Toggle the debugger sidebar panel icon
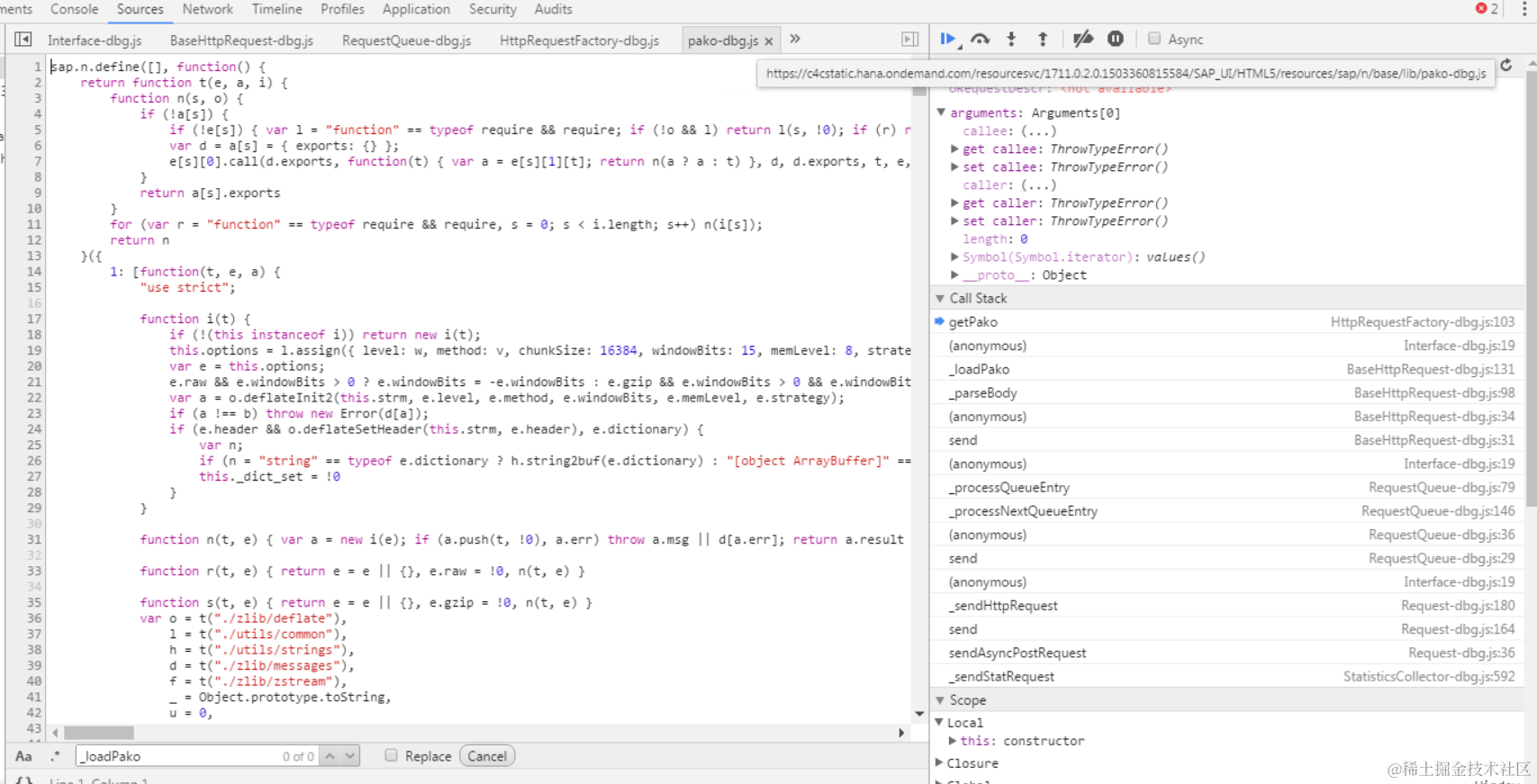1537x784 pixels. 910,40
